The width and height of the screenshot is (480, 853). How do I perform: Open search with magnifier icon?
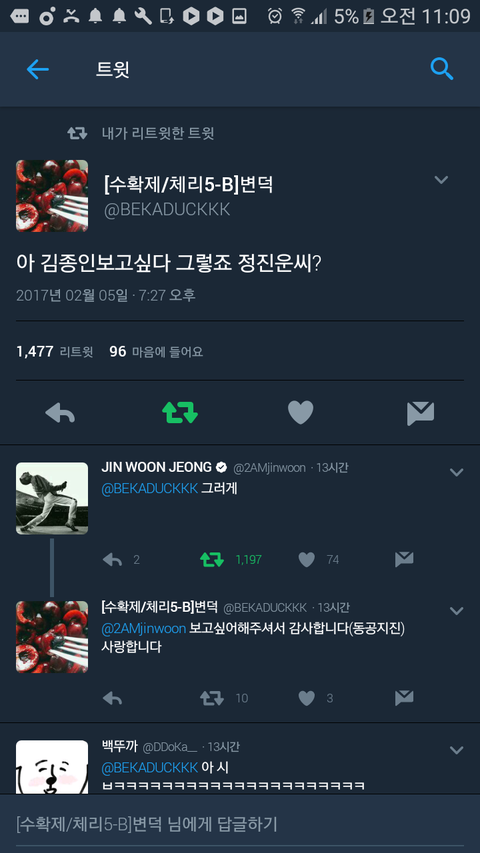click(441, 69)
